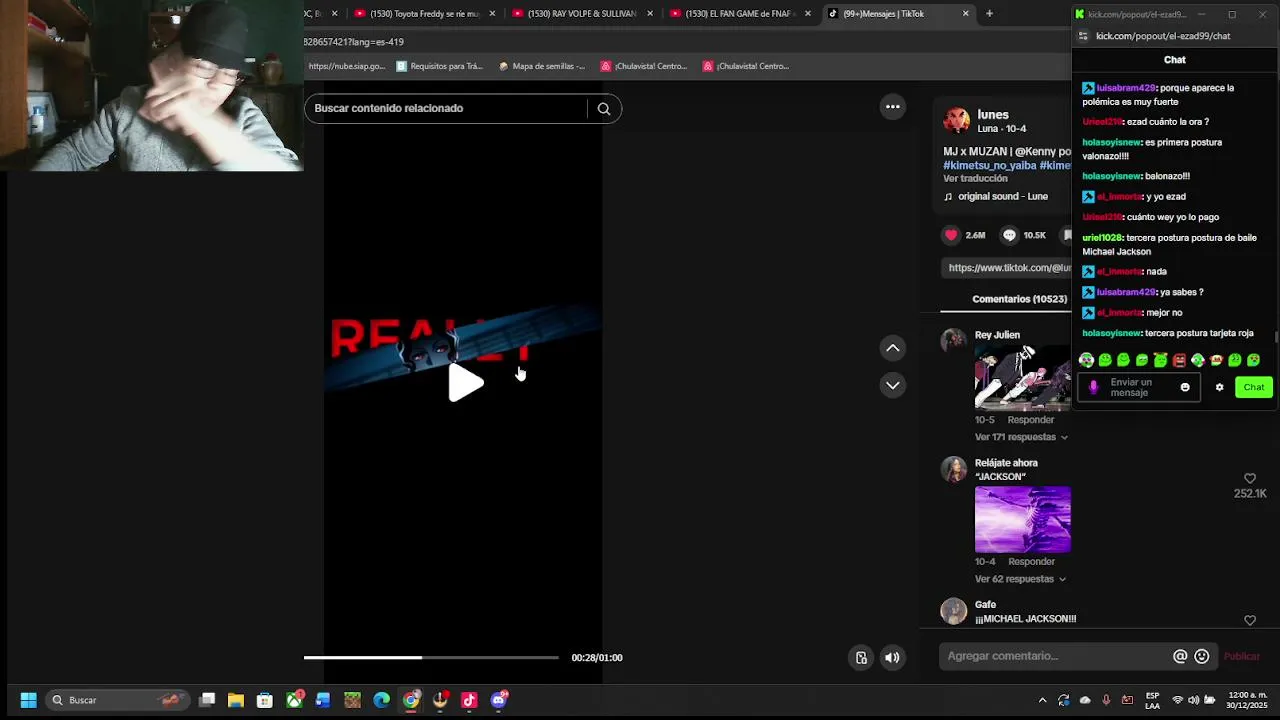
Task: Open 'Requisitos para Trá...' bookmark
Action: click(x=439, y=66)
